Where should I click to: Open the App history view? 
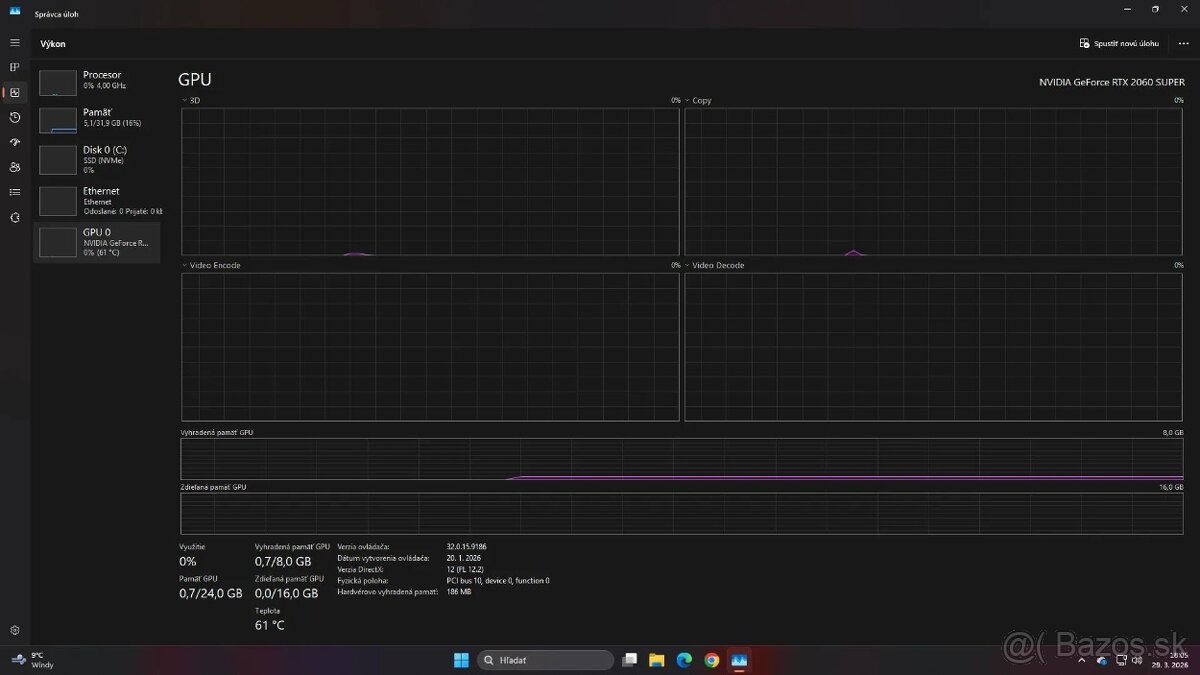14,117
